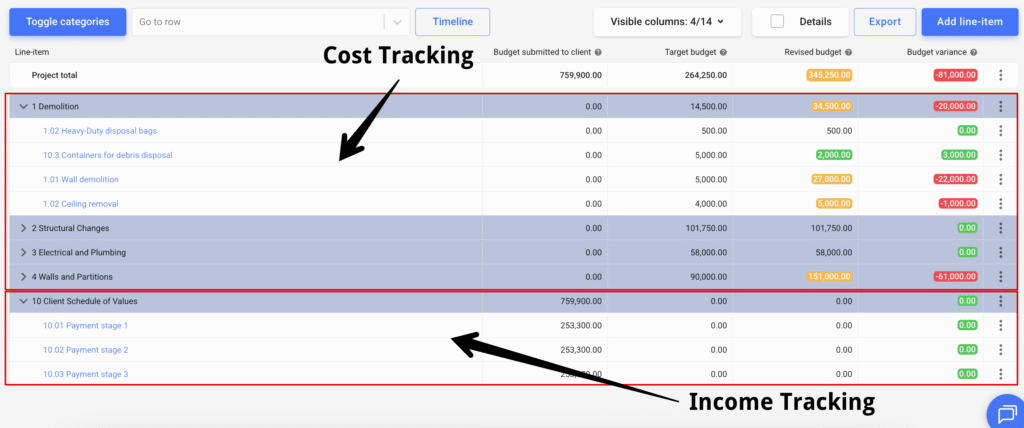Click the Add line-item button
Image resolution: width=1024 pixels, height=428 pixels.
(x=970, y=22)
